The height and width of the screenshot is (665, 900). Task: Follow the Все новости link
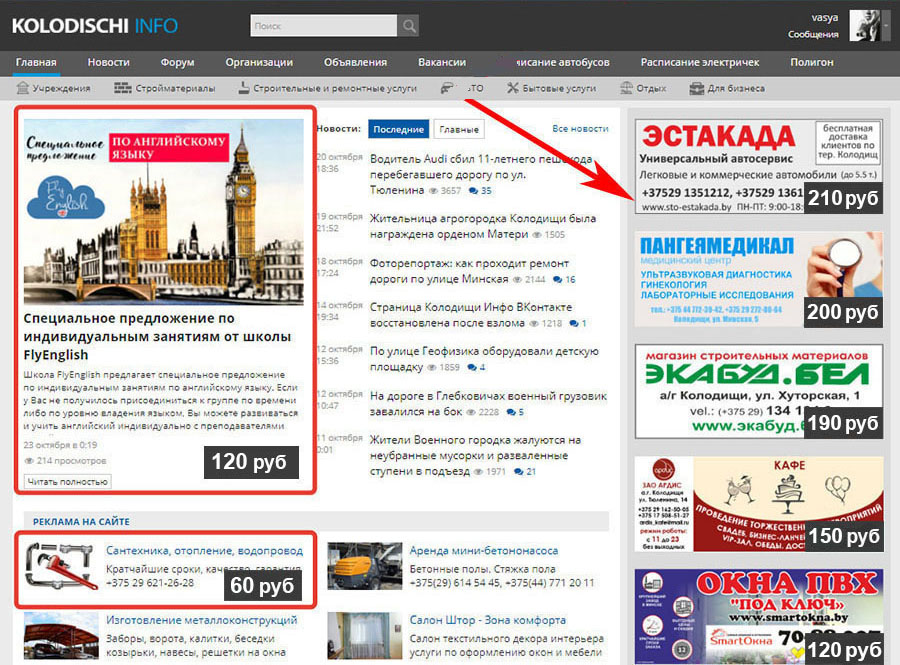tap(580, 129)
